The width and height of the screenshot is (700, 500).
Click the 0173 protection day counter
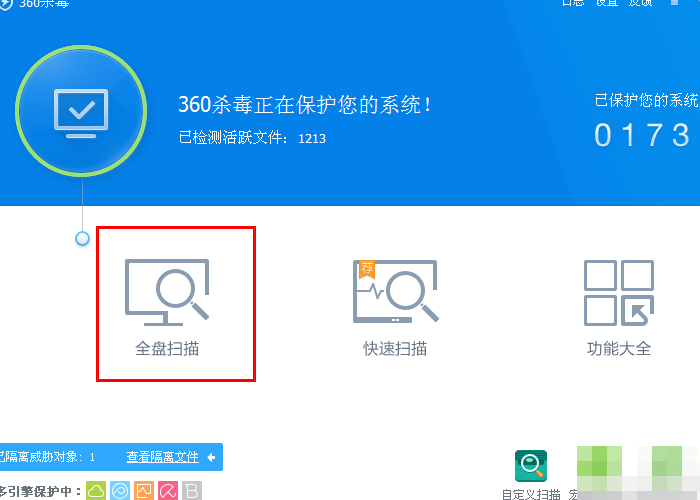point(643,135)
